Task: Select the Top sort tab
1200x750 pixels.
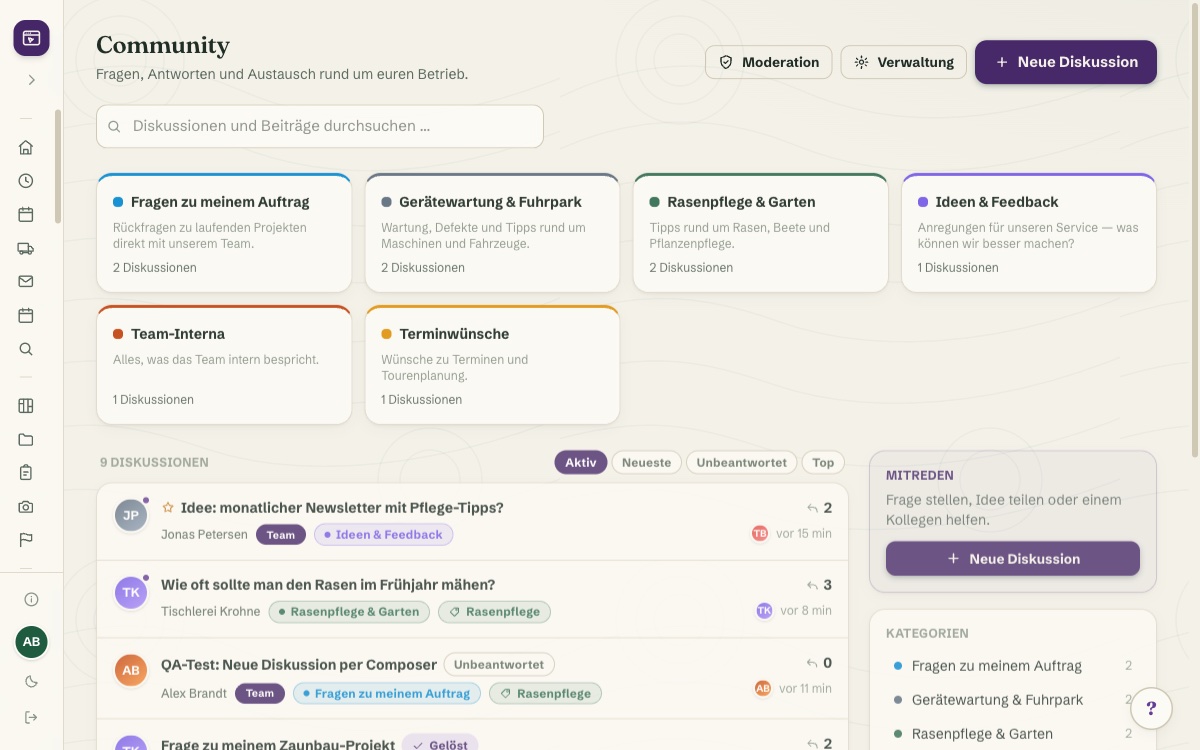Action: [823, 462]
